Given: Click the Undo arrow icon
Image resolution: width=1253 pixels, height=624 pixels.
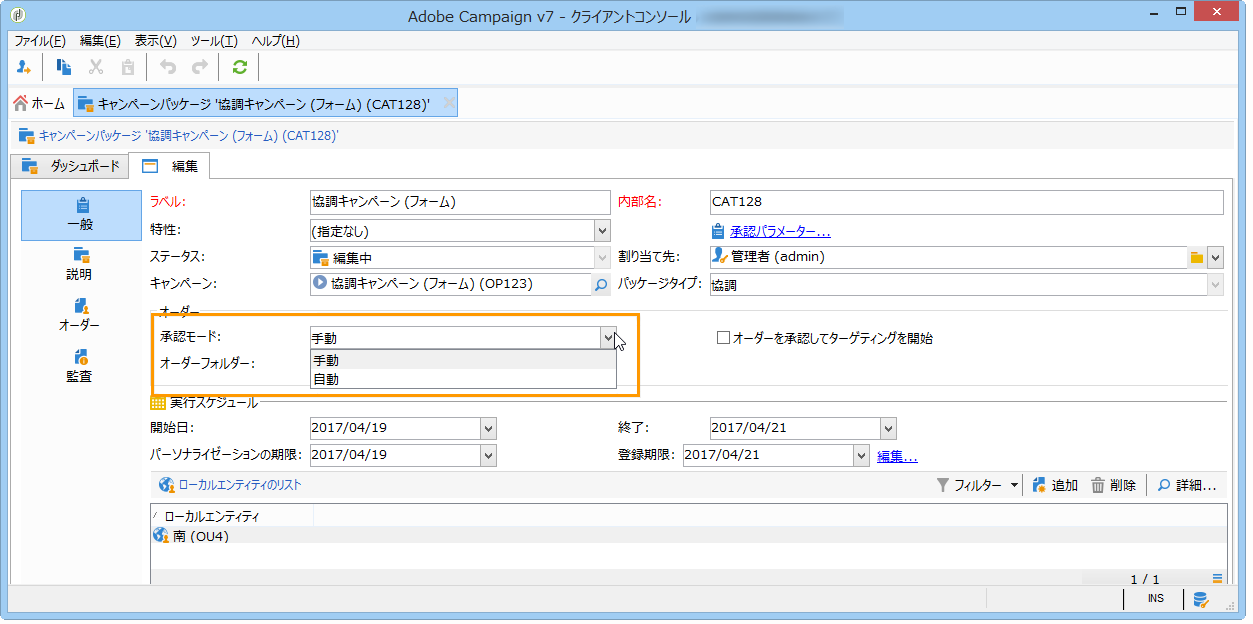Looking at the screenshot, I should pos(168,67).
